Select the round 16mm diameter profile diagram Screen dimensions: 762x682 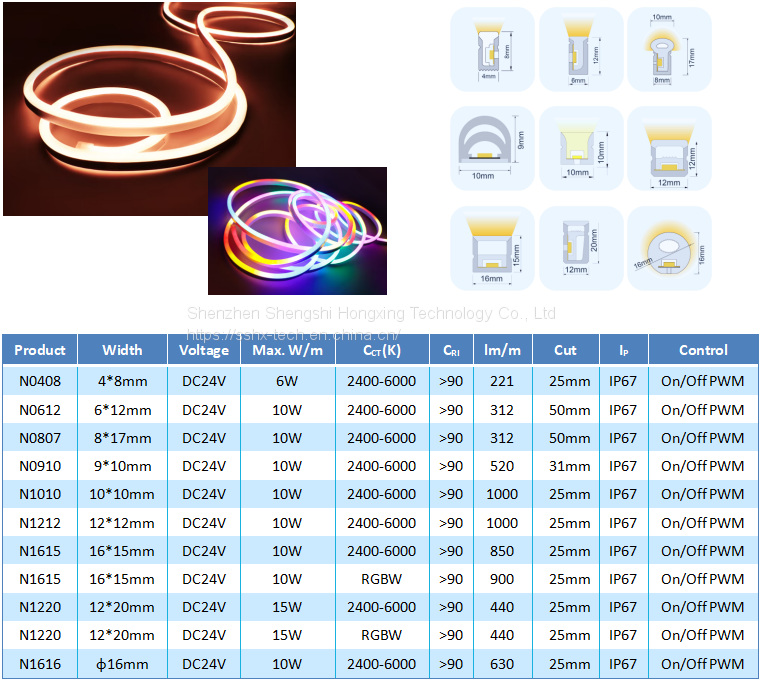[669, 248]
